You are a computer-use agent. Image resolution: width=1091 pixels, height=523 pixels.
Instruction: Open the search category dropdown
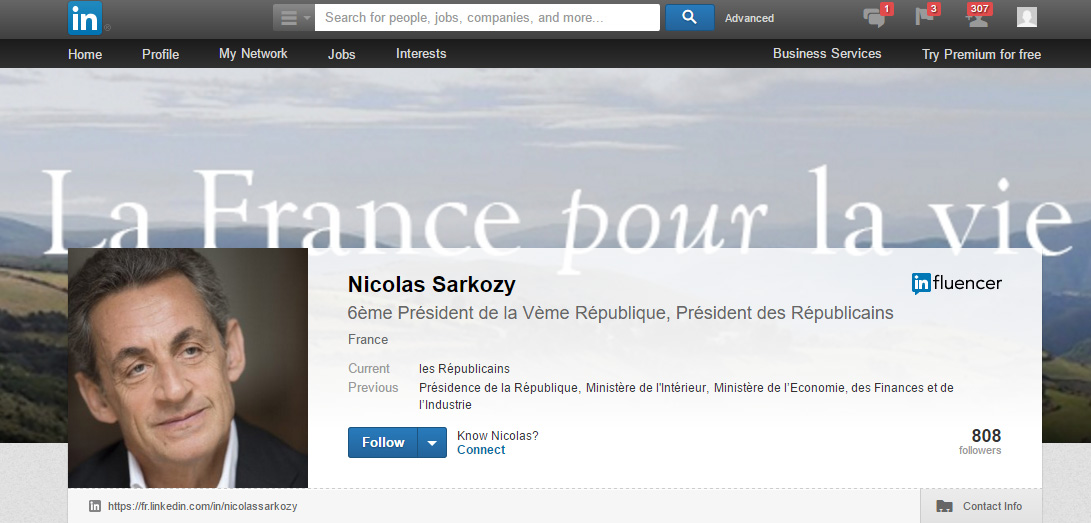(x=294, y=18)
